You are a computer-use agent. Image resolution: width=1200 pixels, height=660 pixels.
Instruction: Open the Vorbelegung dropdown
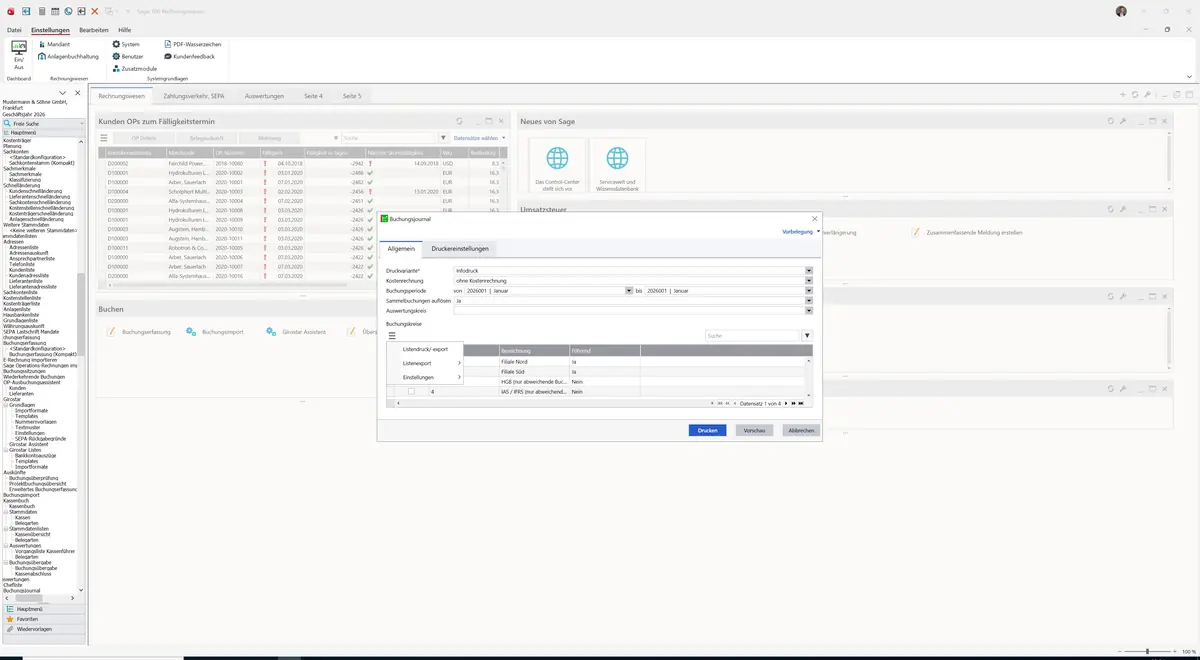[801, 231]
